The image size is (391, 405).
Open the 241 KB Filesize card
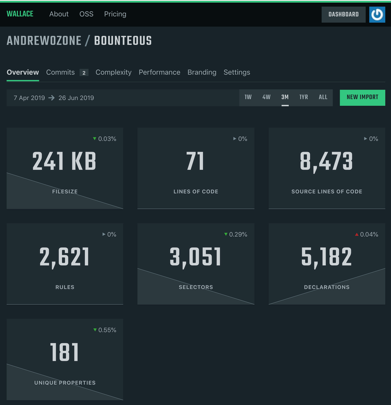click(x=65, y=168)
